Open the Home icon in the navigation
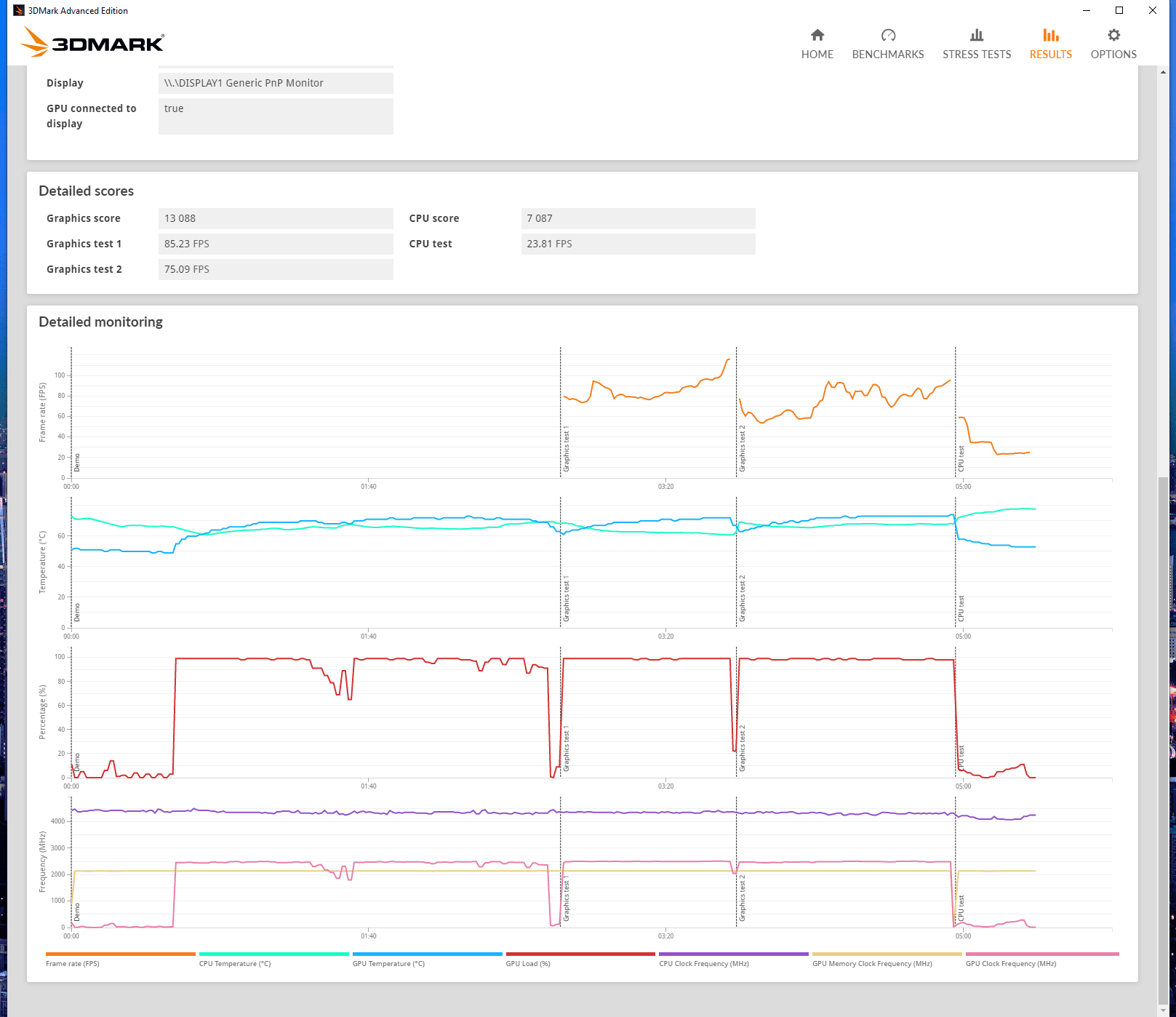The height and width of the screenshot is (1017, 1176). (x=817, y=35)
